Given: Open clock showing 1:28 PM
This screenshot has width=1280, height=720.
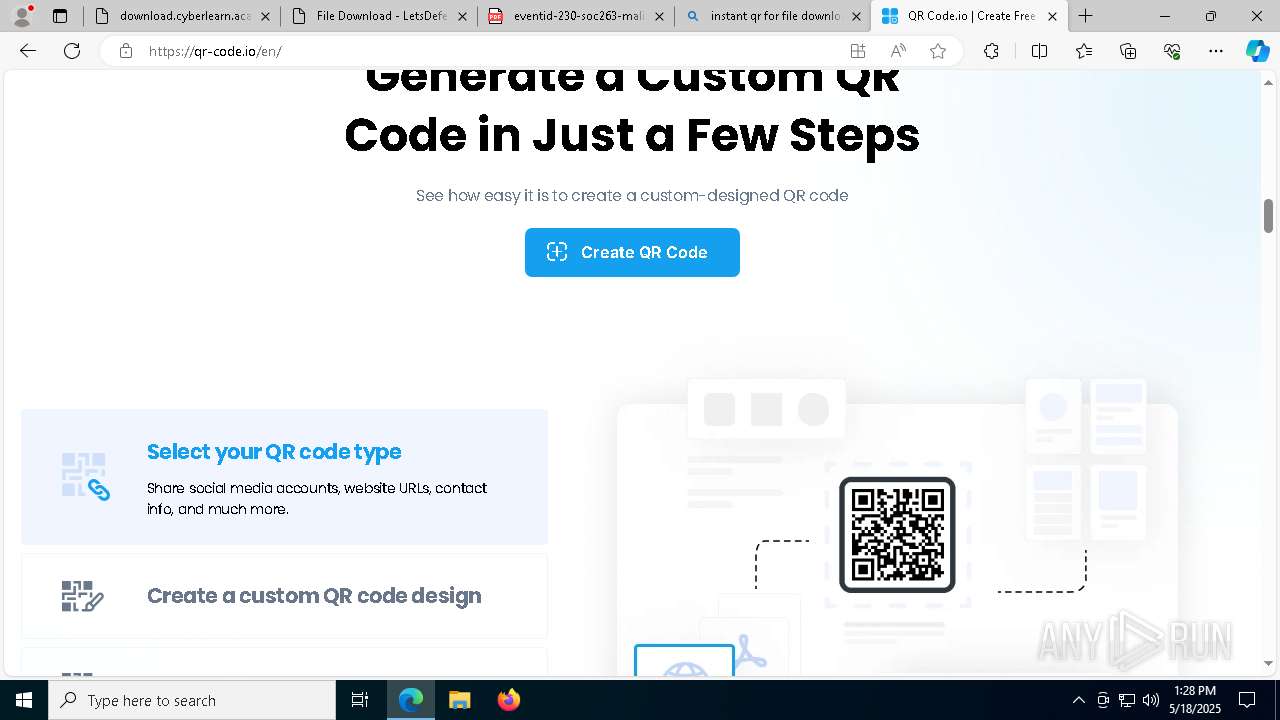Looking at the screenshot, I should (1195, 700).
